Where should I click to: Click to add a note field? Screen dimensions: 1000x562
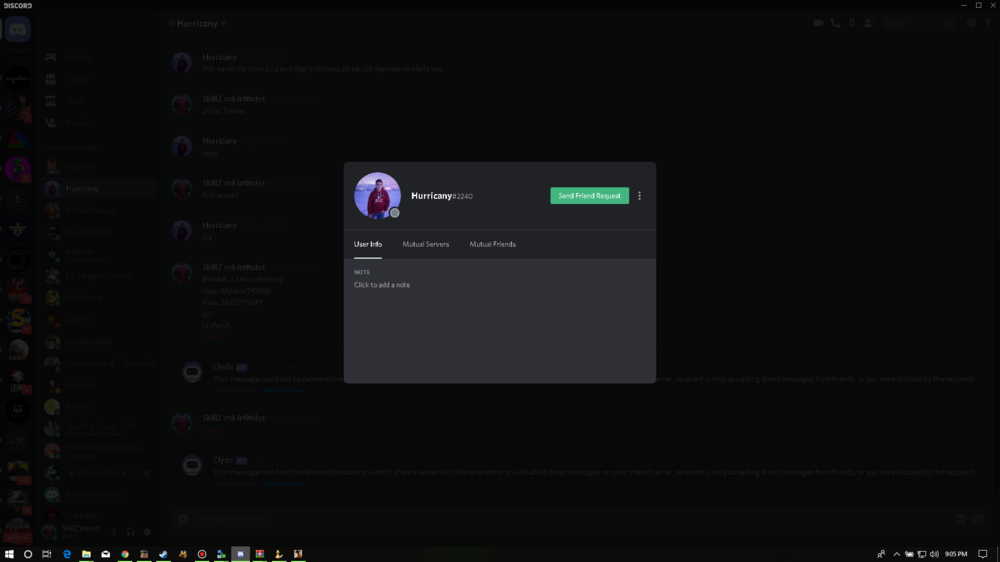tap(382, 285)
